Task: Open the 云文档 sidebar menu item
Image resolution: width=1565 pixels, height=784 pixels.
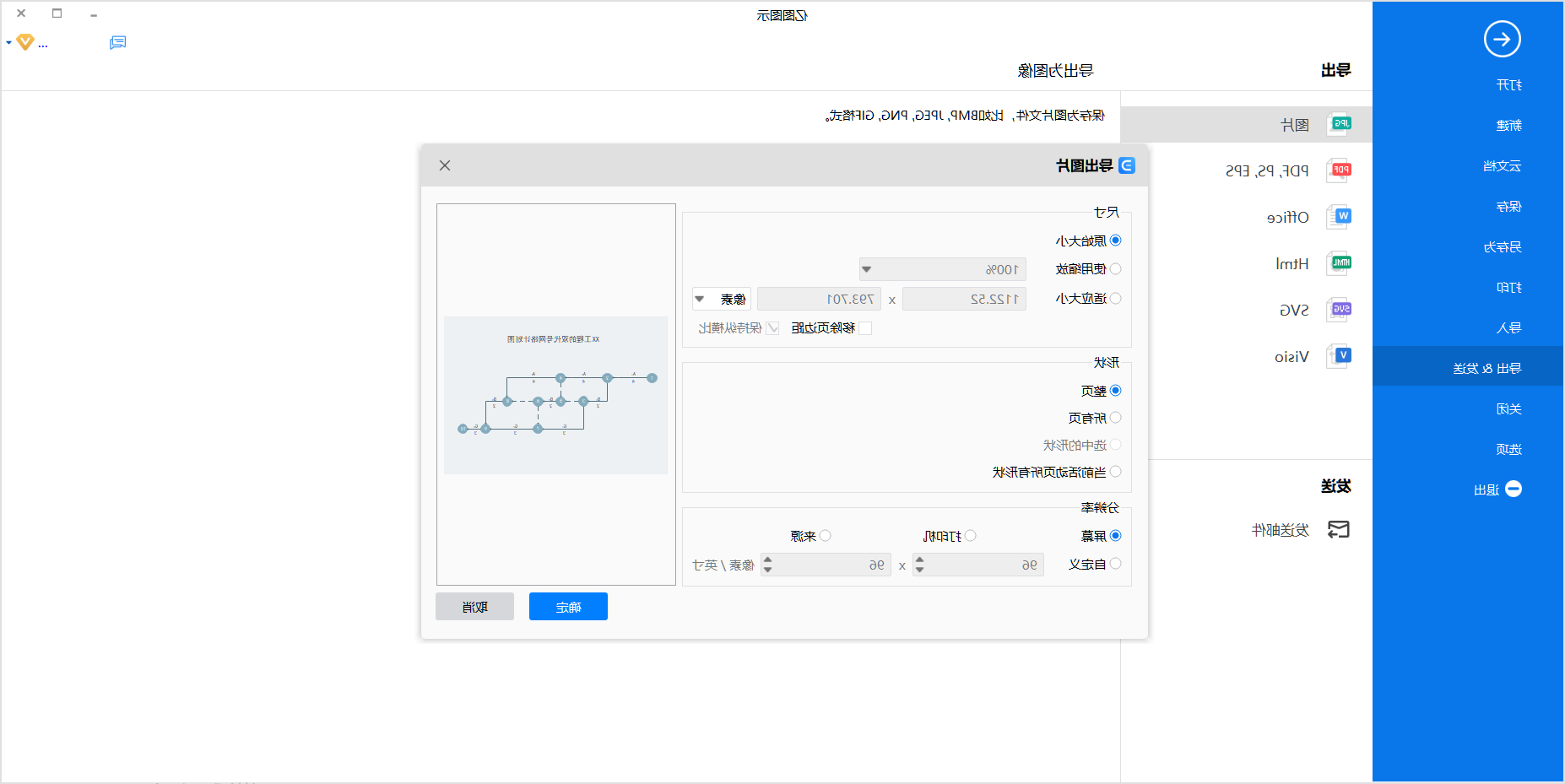Action: point(1502,166)
